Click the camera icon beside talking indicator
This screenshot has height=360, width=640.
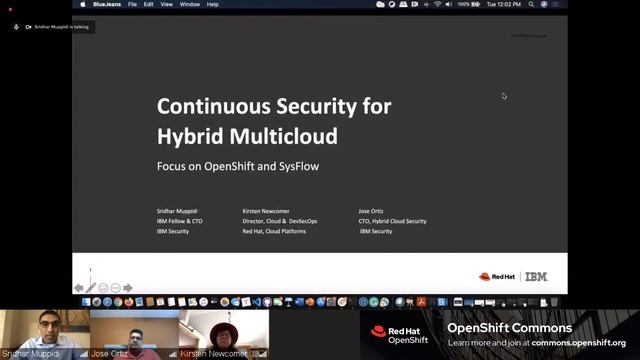[x=28, y=27]
